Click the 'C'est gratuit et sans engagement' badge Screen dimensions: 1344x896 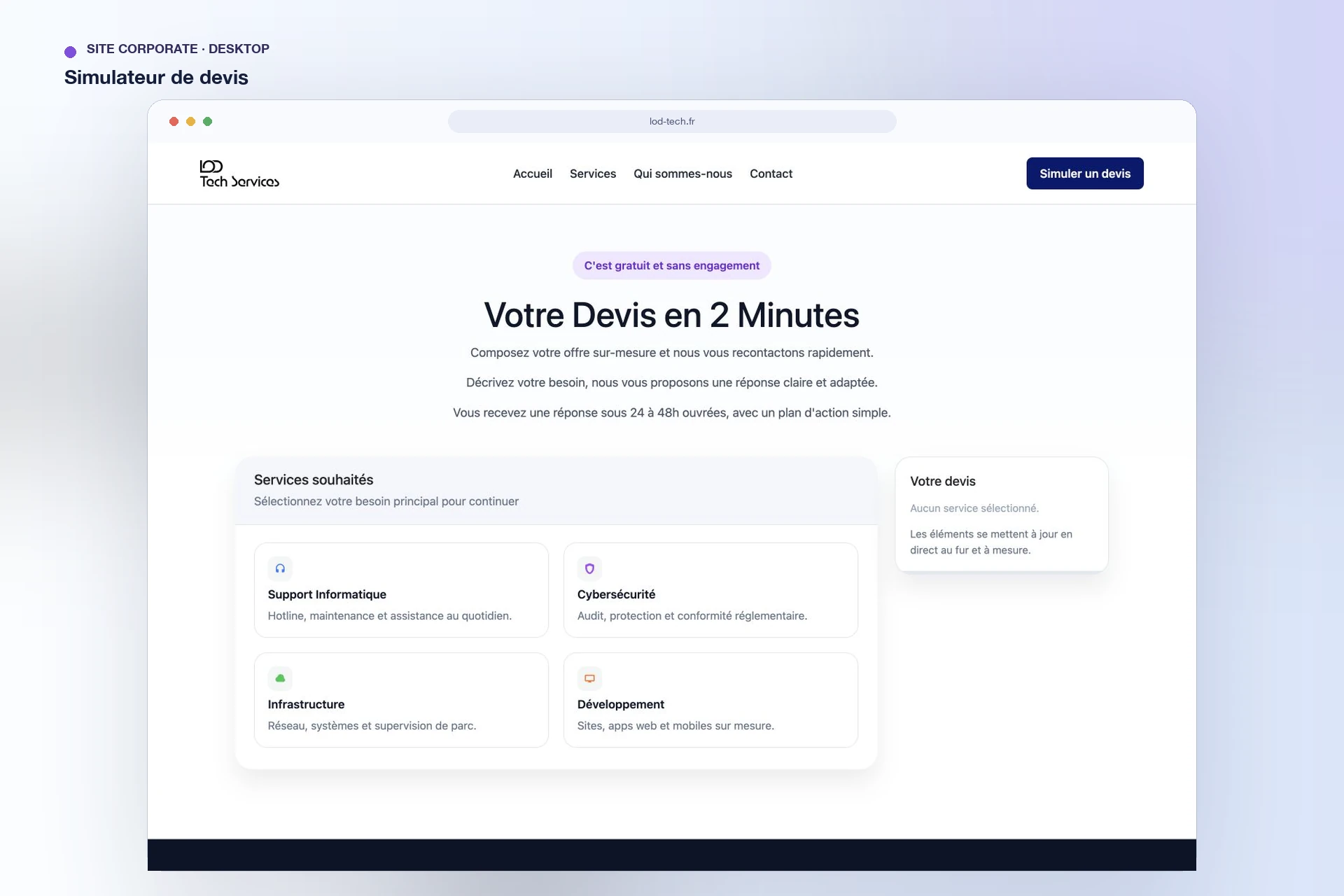672,265
